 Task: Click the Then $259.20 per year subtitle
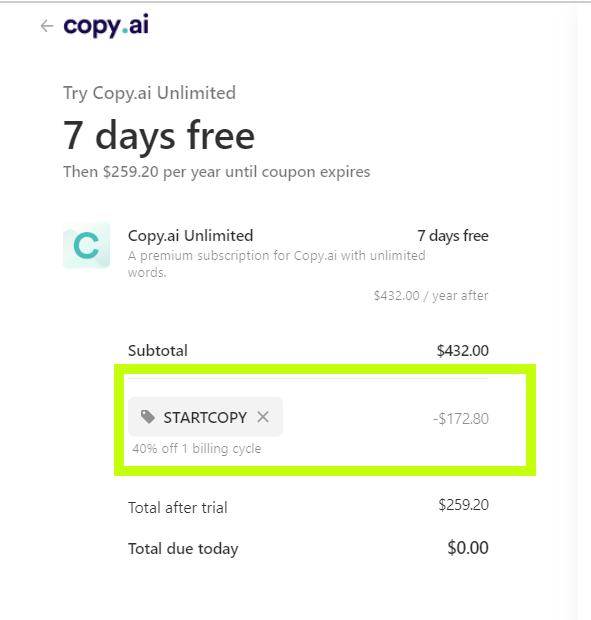click(x=217, y=172)
